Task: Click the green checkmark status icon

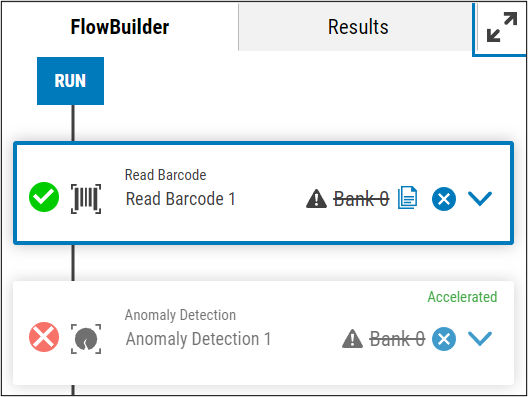Action: 44,197
